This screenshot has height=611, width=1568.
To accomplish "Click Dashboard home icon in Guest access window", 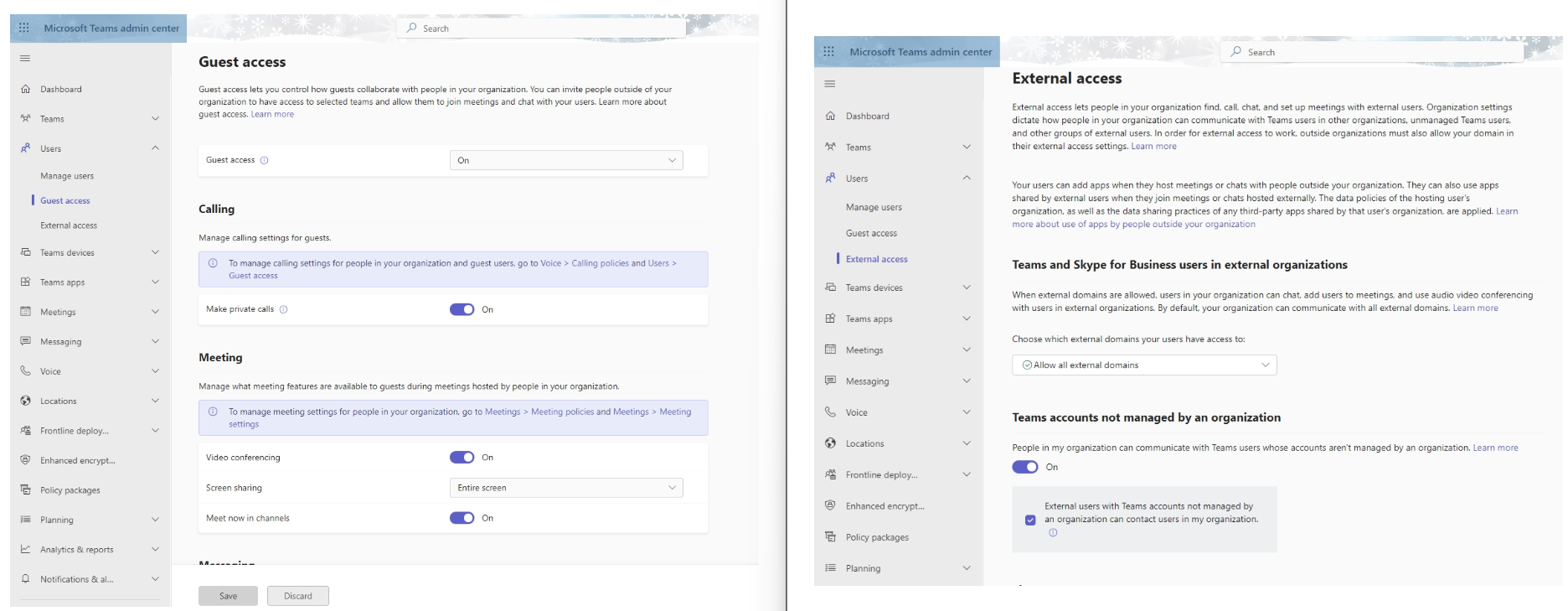I will click(25, 89).
